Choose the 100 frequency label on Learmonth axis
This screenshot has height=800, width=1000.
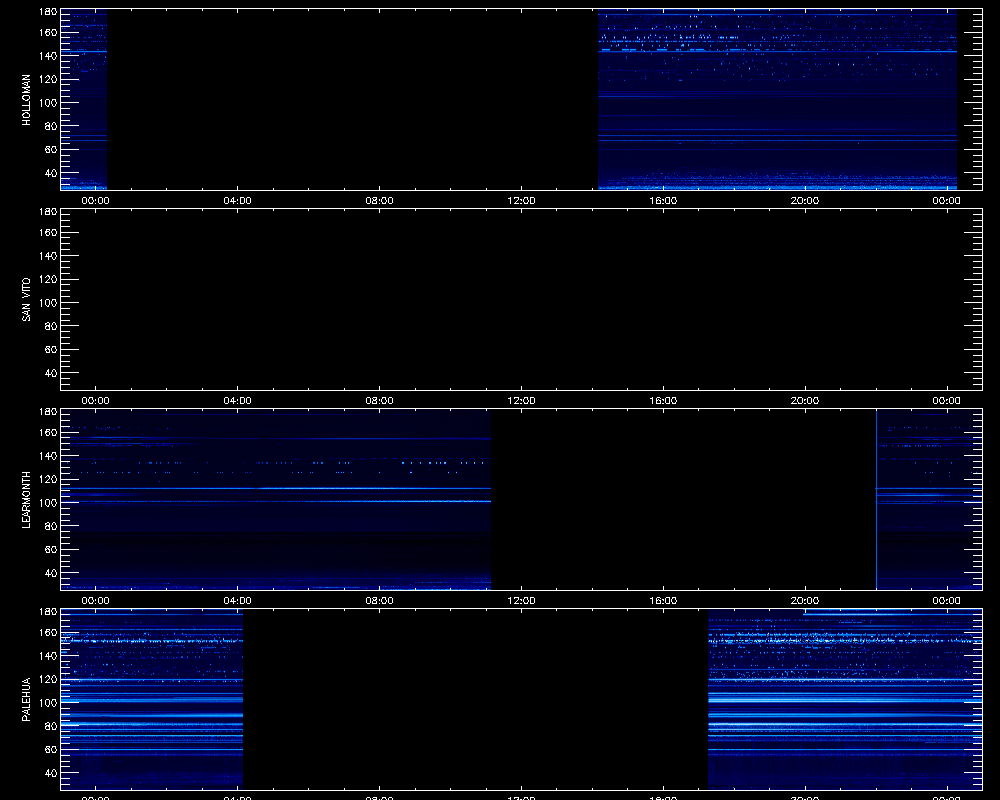point(48,503)
